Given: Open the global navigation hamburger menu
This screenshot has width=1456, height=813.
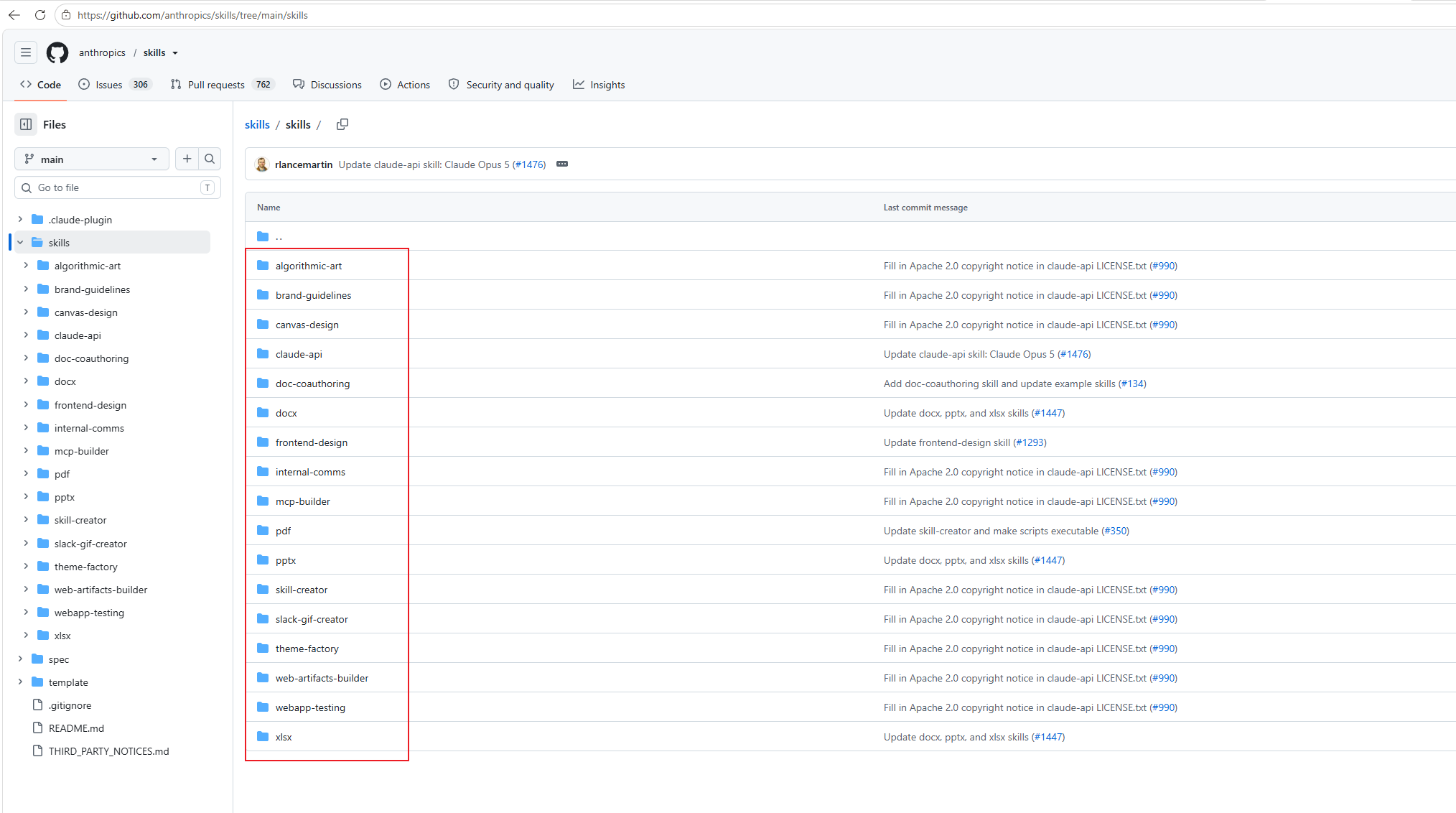Looking at the screenshot, I should 26,52.
